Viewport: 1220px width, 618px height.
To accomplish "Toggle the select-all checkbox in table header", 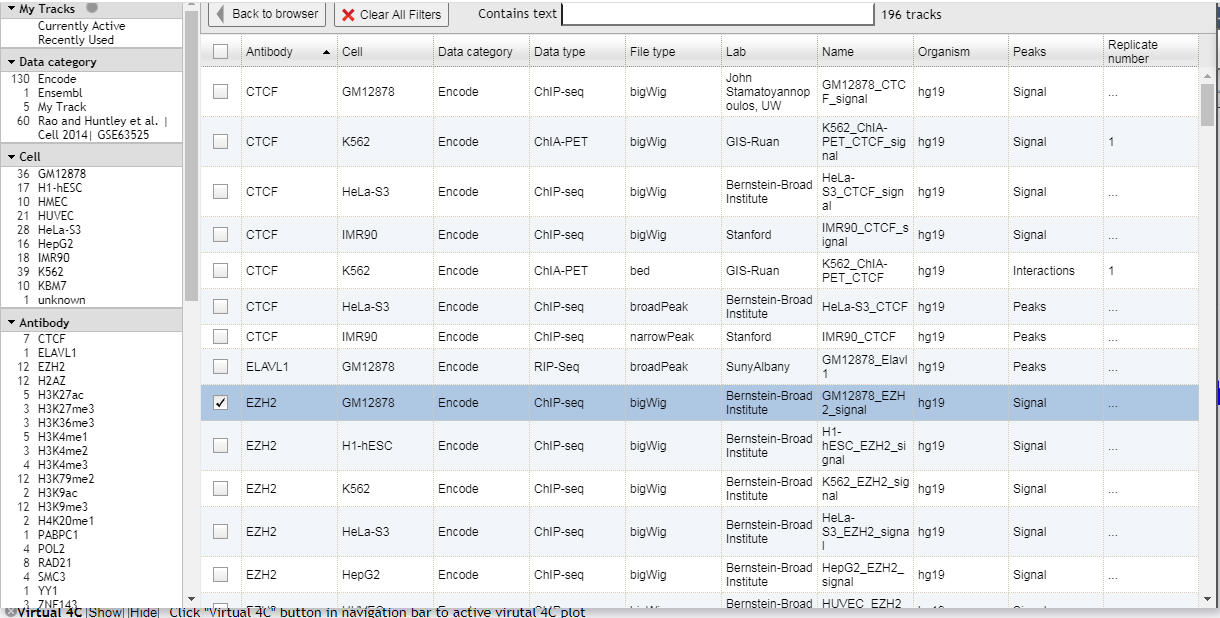I will click(x=220, y=52).
